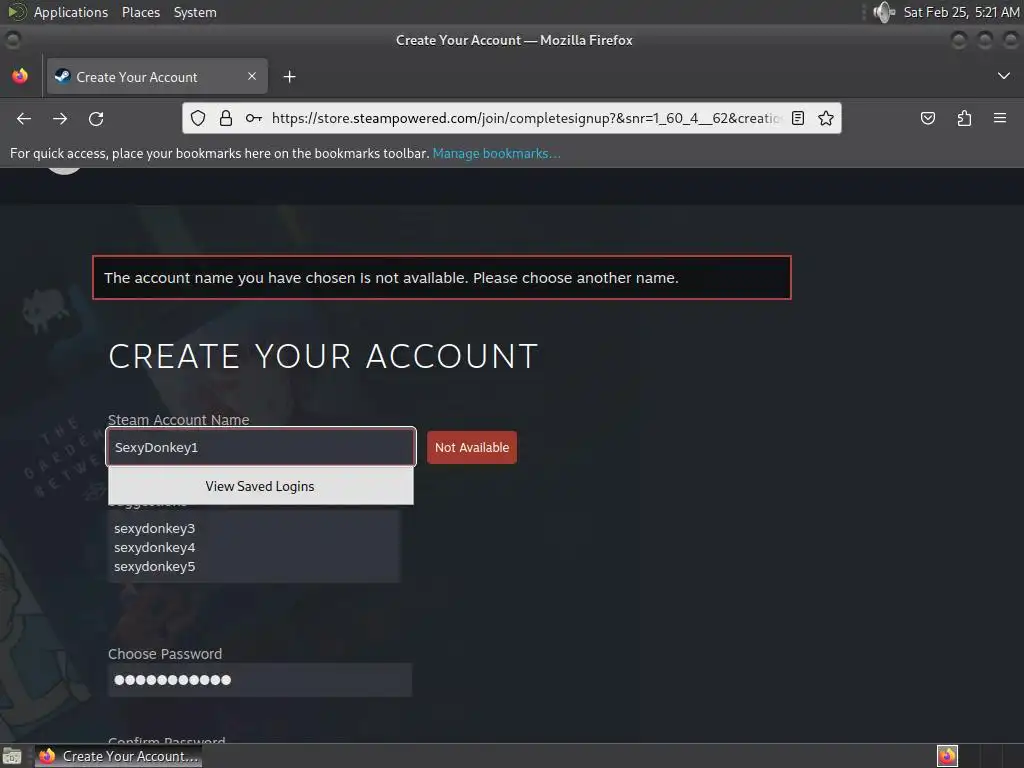Click the address bar URL
This screenshot has height=768, width=1024.
(526, 118)
